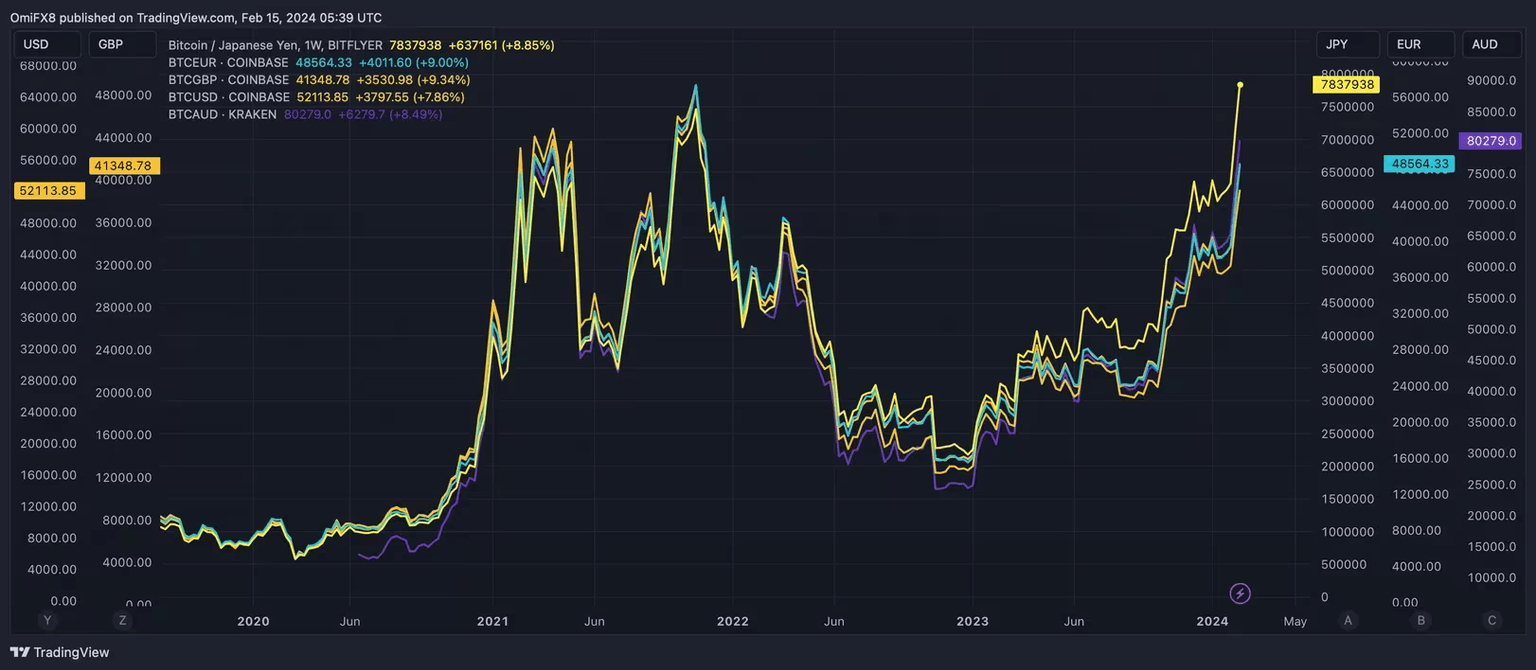
Task: Select the Y scale marker
Action: click(47, 620)
